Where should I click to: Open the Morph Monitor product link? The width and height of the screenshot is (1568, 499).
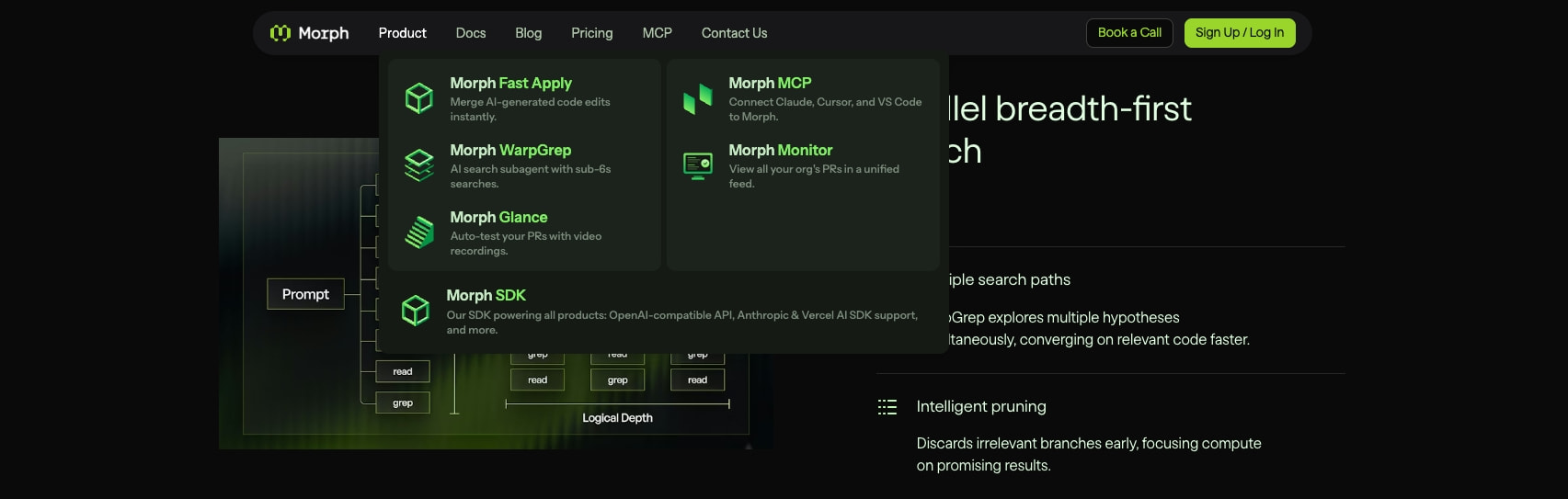803,165
